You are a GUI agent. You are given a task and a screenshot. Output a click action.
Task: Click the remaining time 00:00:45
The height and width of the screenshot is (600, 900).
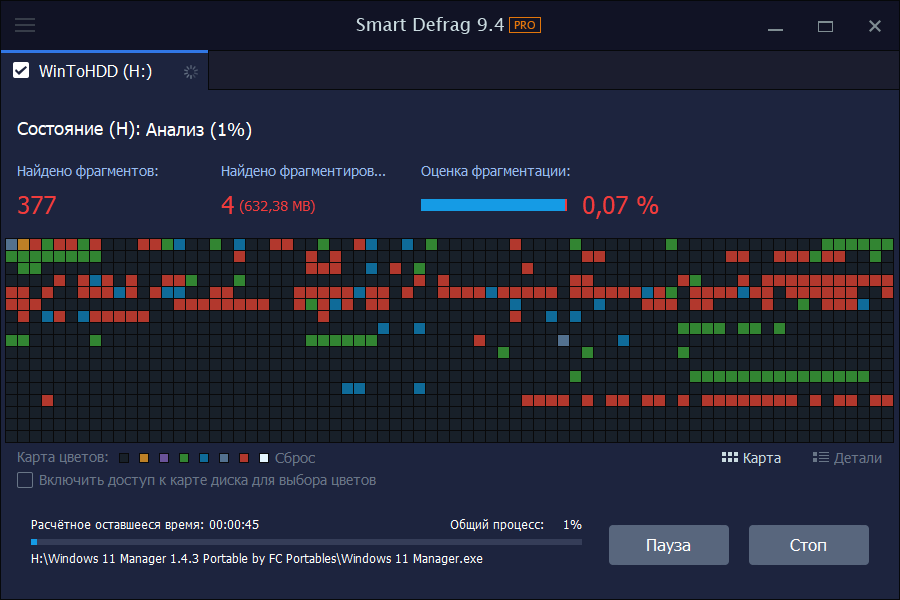coord(234,525)
